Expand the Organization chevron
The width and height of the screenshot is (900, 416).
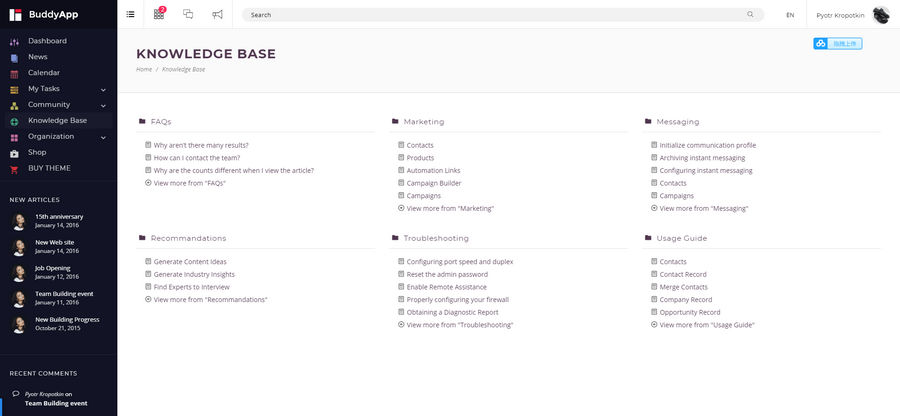pos(103,138)
